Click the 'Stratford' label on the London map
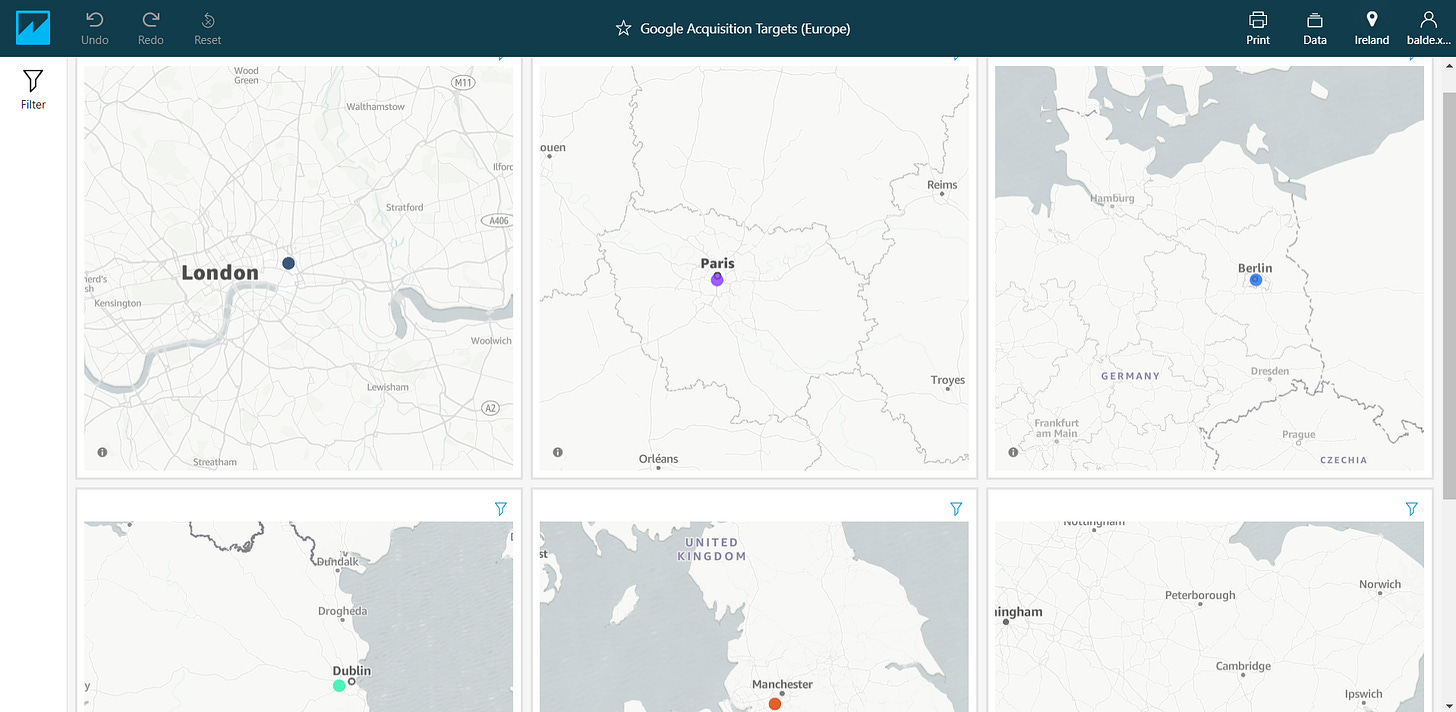 [x=405, y=207]
